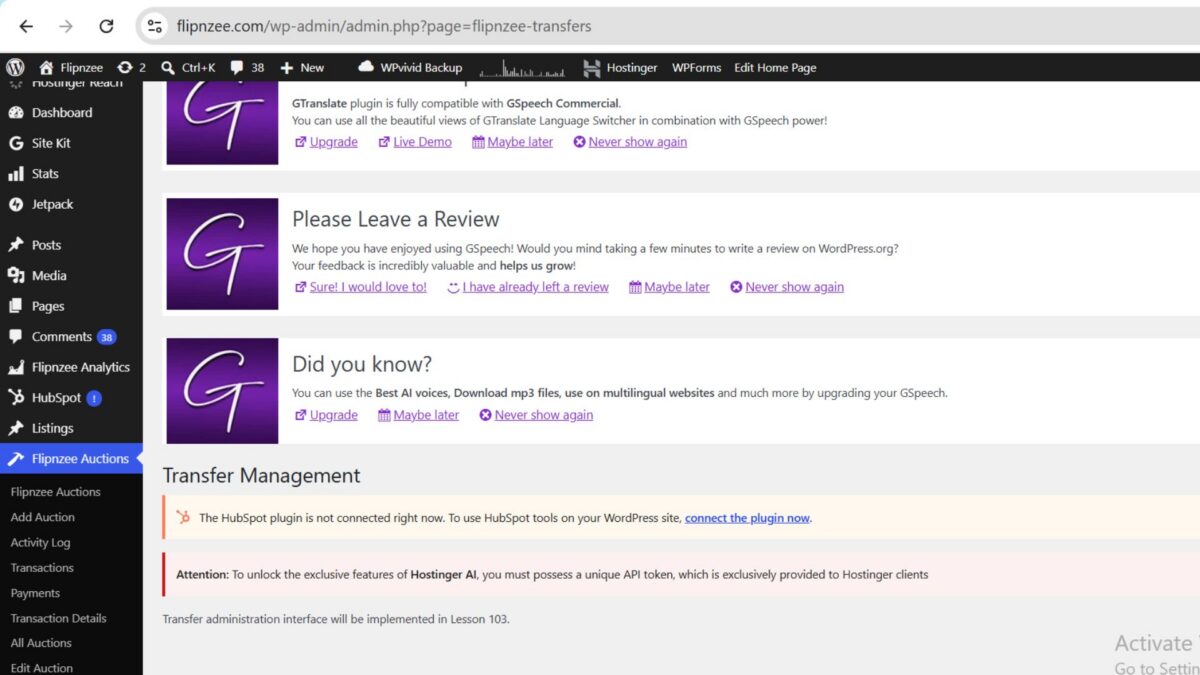
Task: Click the connect the plugin now link
Action: pyautogui.click(x=747, y=518)
